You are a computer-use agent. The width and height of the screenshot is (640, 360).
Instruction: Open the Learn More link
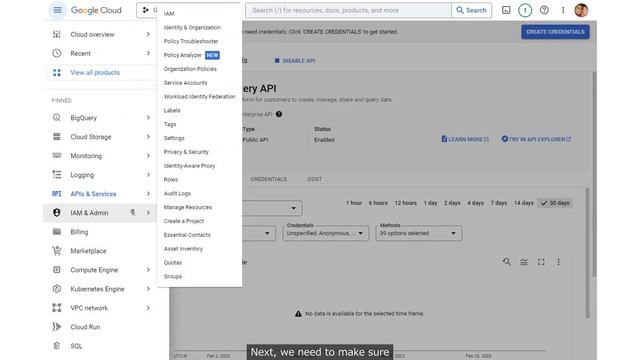point(465,139)
